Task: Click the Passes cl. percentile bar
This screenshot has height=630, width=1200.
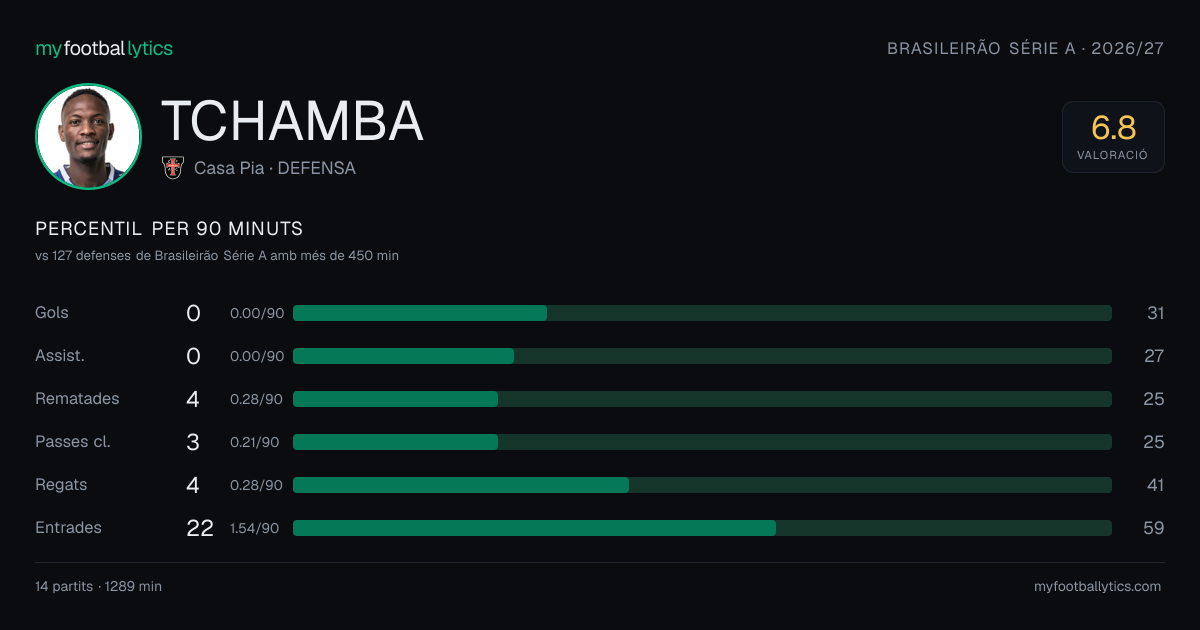Action: pos(702,442)
